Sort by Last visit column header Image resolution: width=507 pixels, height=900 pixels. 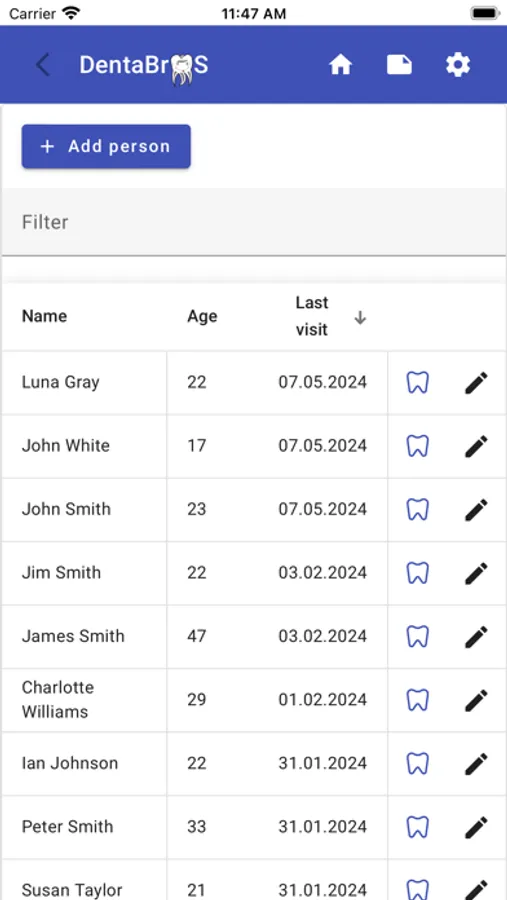[x=312, y=316]
